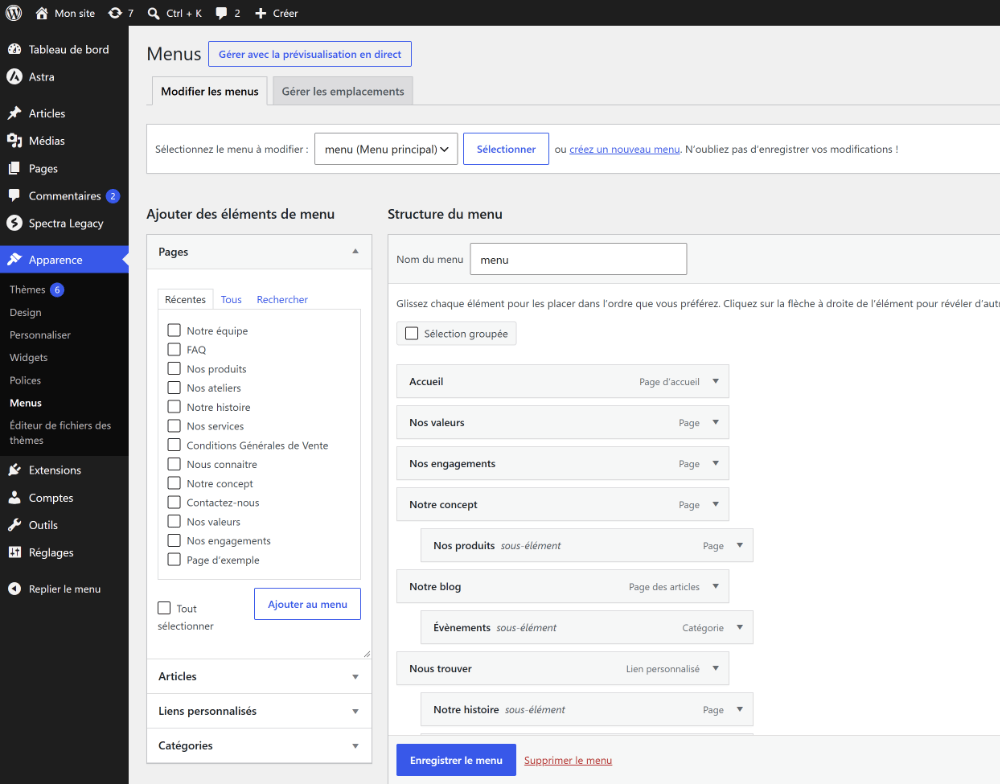Image resolution: width=1000 pixels, height=784 pixels.
Task: Click the Pages icon in sidebar
Action: (14, 168)
